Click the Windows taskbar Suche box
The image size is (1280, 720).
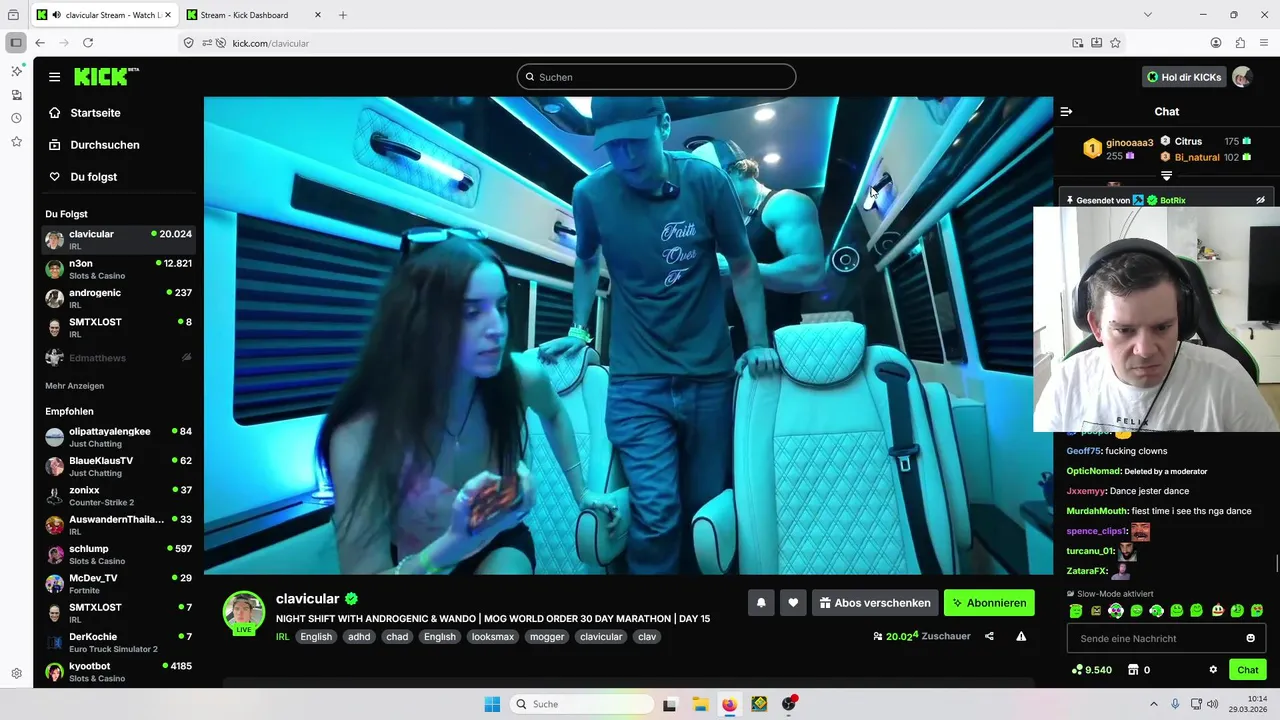pos(582,704)
